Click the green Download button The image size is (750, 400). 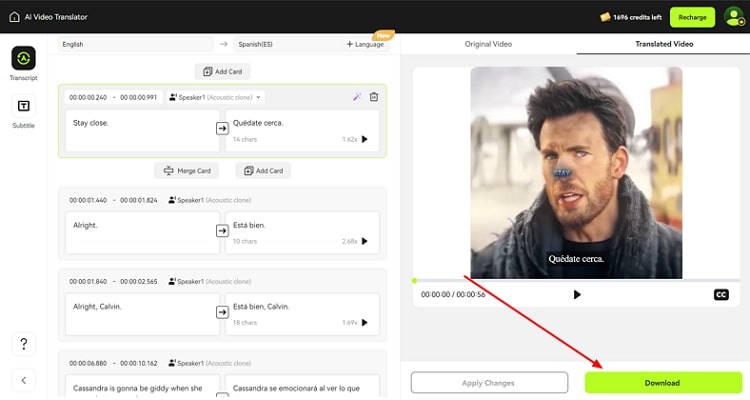pyautogui.click(x=662, y=383)
